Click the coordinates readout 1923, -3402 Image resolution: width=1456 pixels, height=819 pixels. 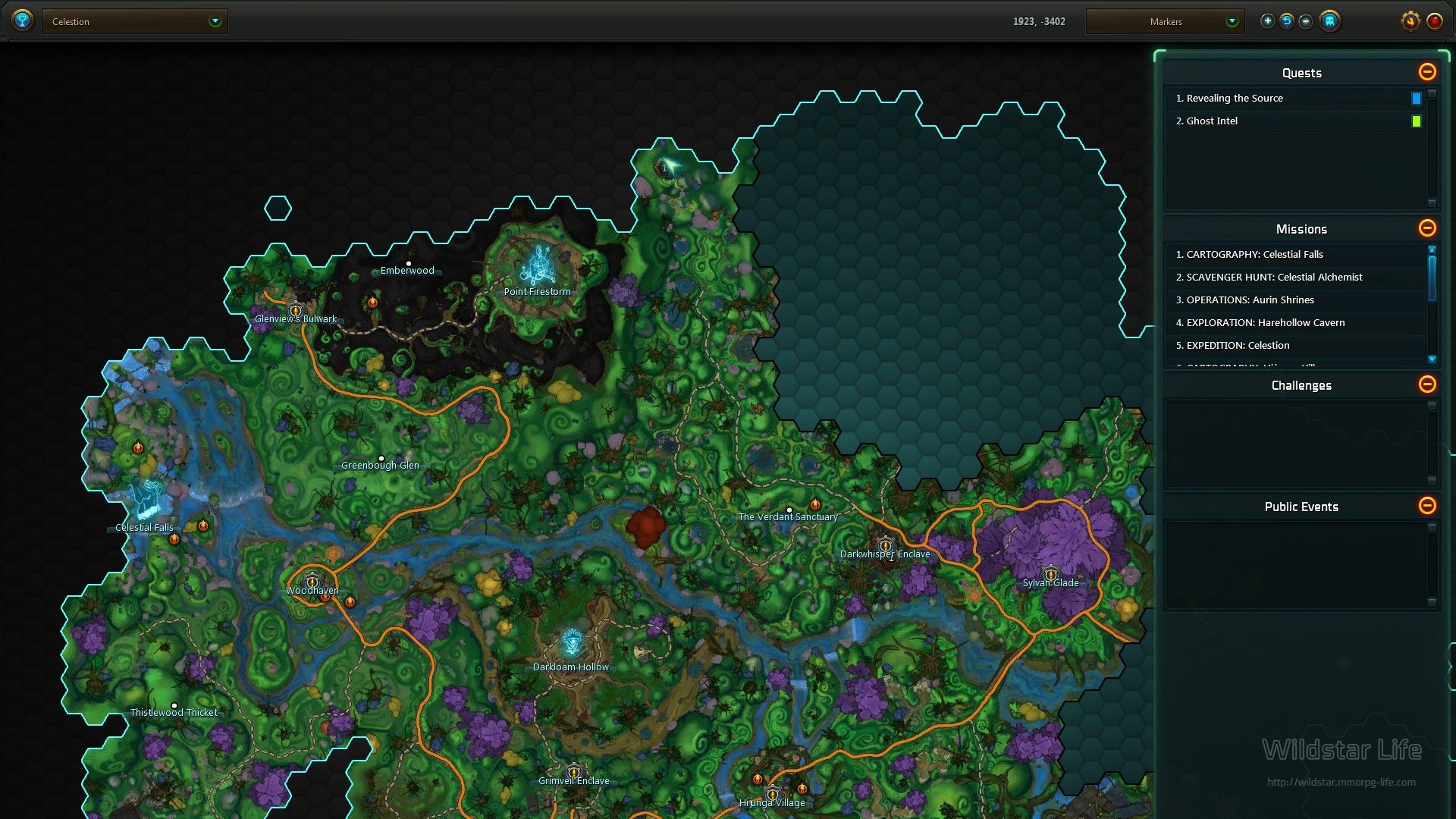click(1039, 21)
